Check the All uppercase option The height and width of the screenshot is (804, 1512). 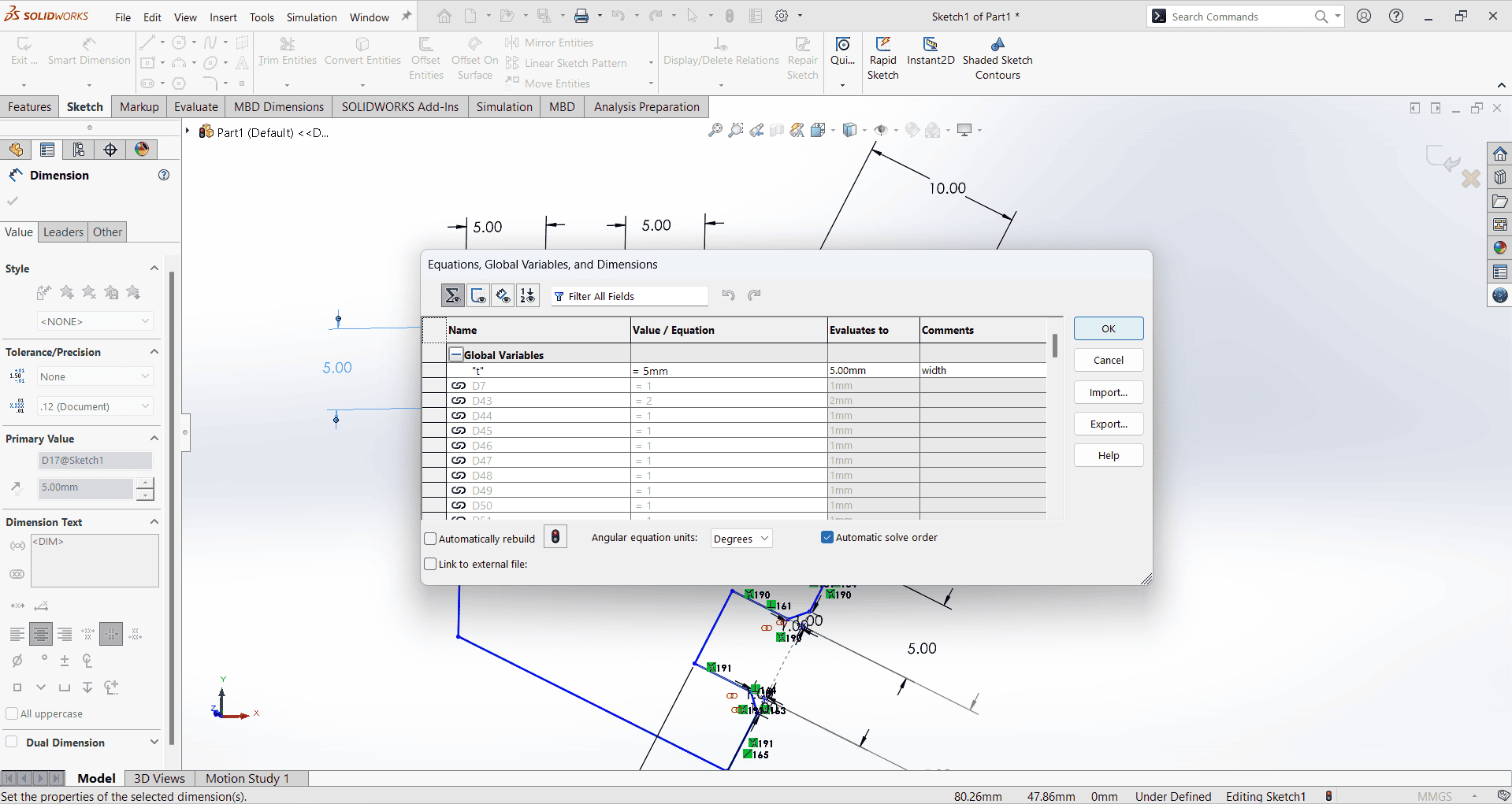point(12,713)
